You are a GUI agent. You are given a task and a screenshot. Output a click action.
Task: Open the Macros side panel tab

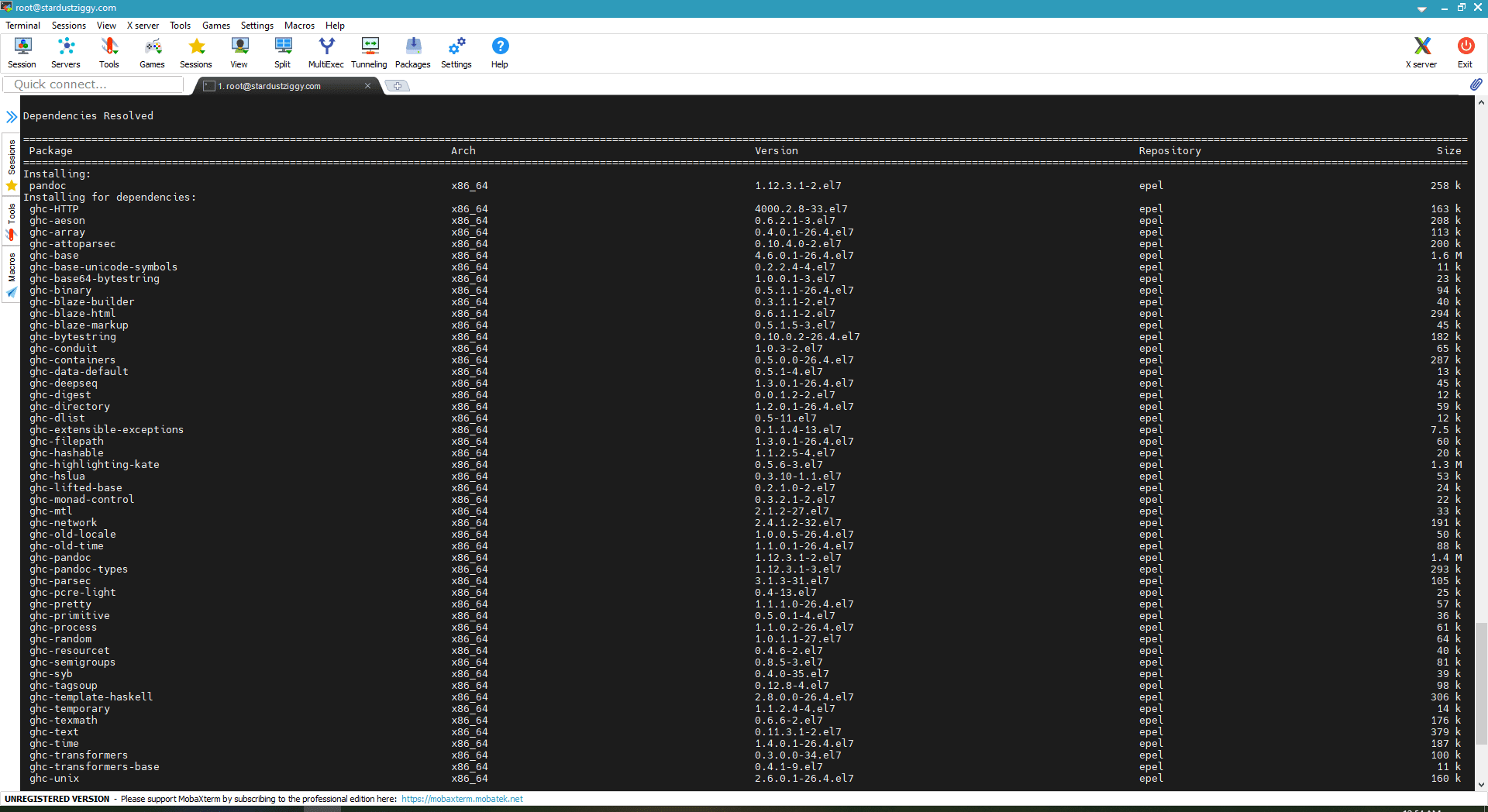pyautogui.click(x=12, y=275)
